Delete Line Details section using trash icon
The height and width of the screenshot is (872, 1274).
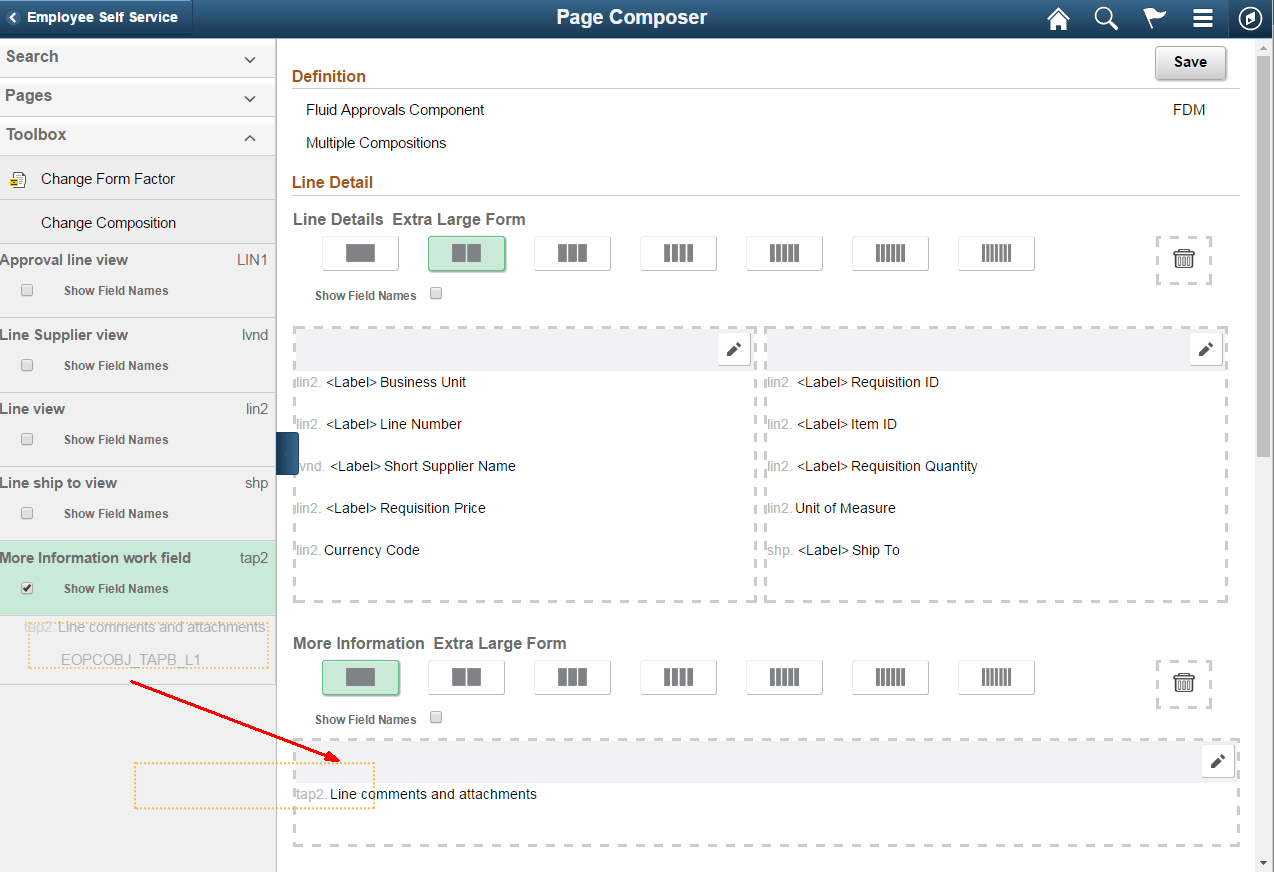point(1184,259)
